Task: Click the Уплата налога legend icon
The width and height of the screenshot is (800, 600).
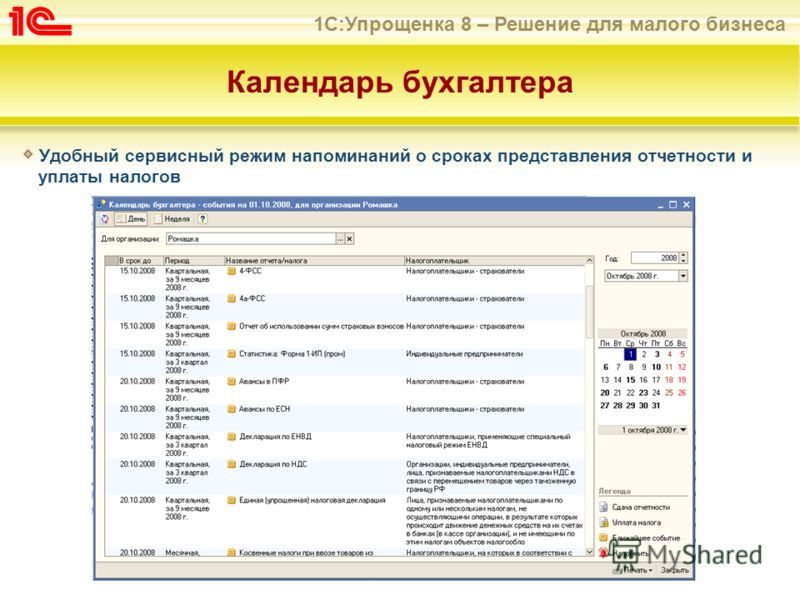Action: click(604, 522)
